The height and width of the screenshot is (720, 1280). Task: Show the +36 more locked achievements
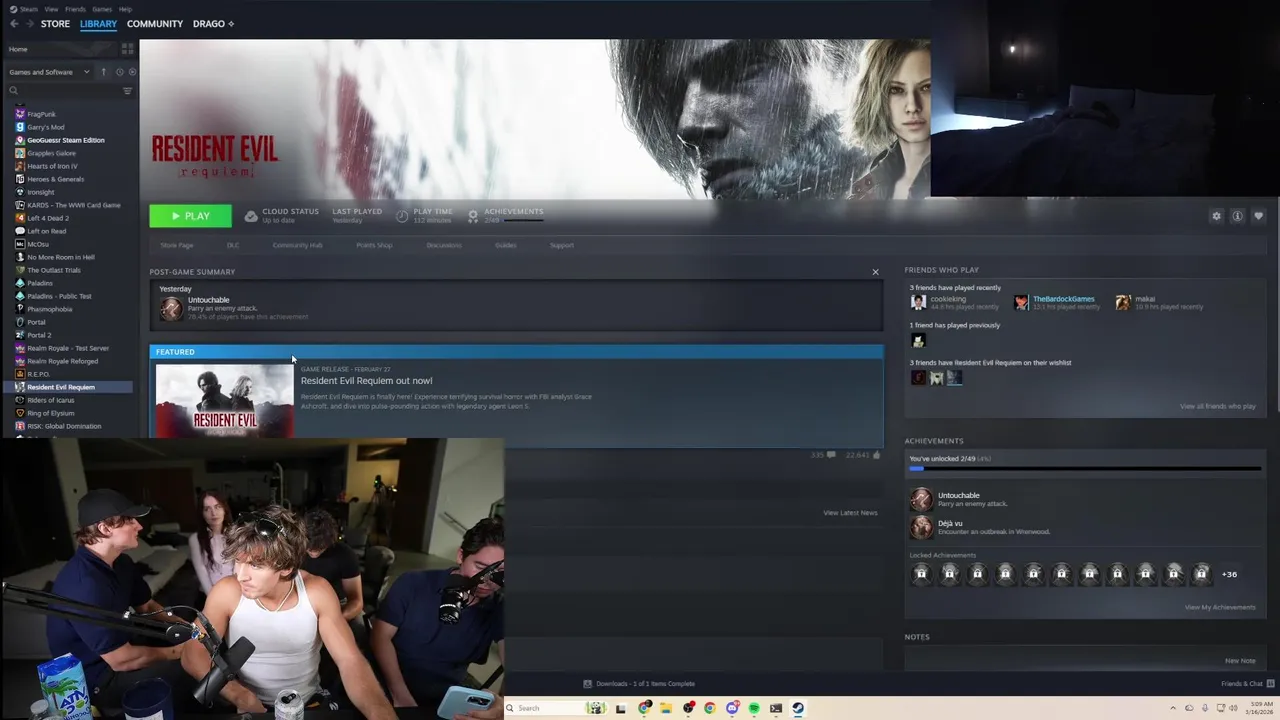(1229, 574)
